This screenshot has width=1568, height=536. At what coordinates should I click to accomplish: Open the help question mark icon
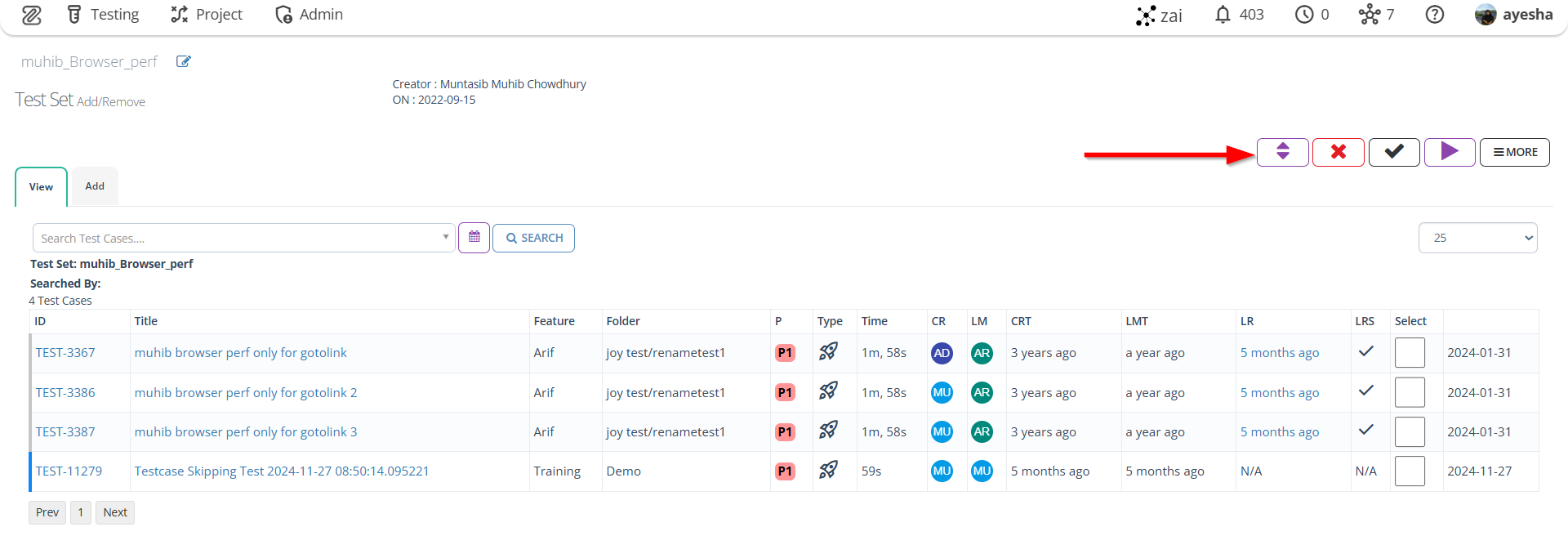coord(1434,15)
